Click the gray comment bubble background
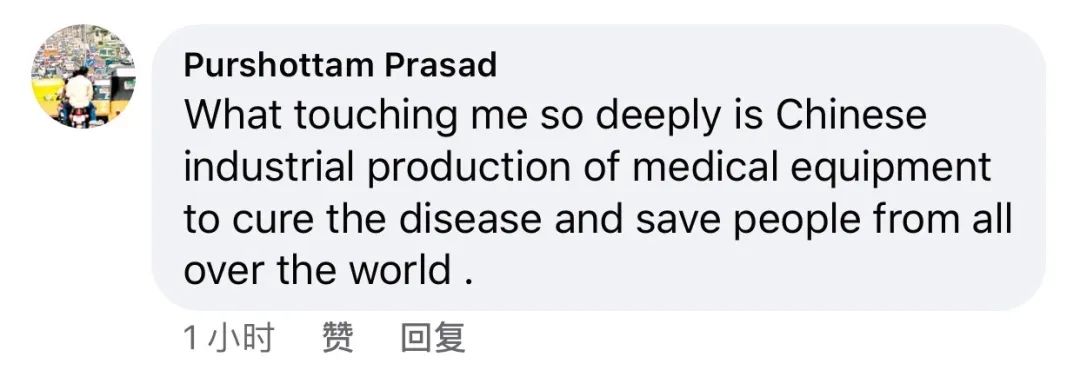The image size is (1080, 377). (598, 167)
